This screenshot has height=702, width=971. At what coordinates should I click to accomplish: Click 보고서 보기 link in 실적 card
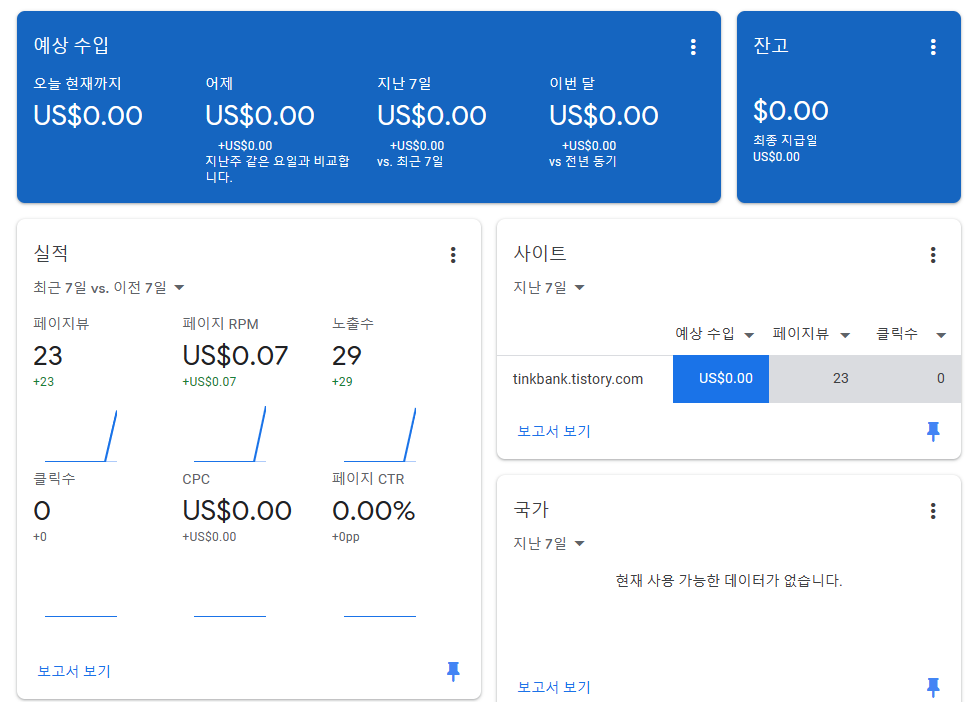click(74, 671)
